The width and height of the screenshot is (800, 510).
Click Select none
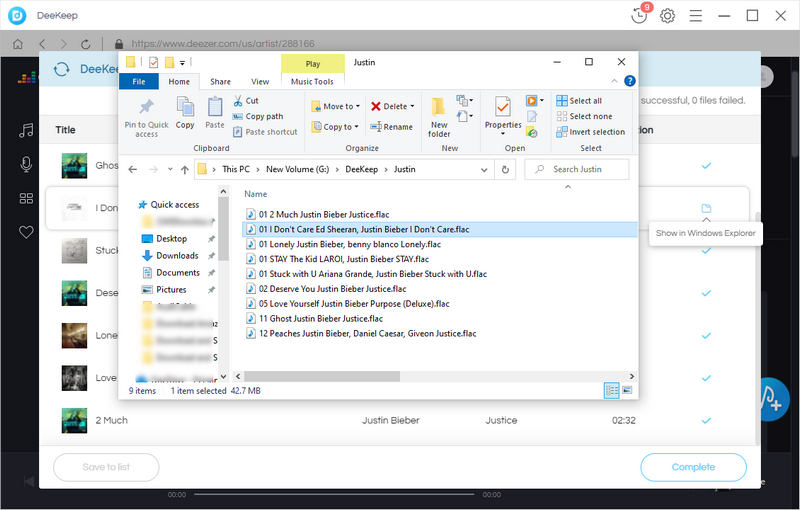pyautogui.click(x=584, y=116)
